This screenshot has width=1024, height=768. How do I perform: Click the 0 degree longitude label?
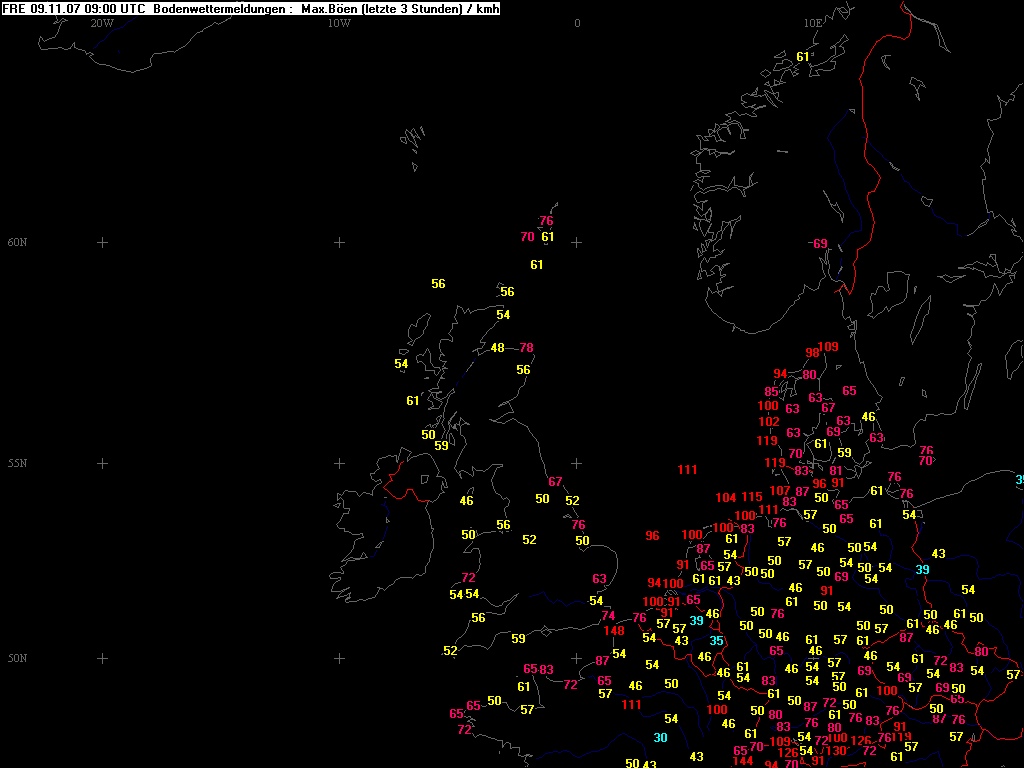pos(577,23)
